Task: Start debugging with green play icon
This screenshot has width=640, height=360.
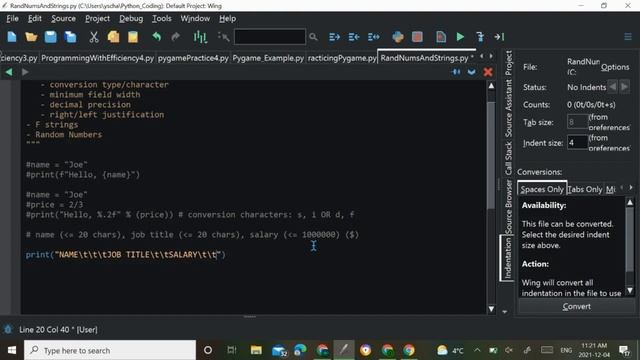Action: click(460, 37)
